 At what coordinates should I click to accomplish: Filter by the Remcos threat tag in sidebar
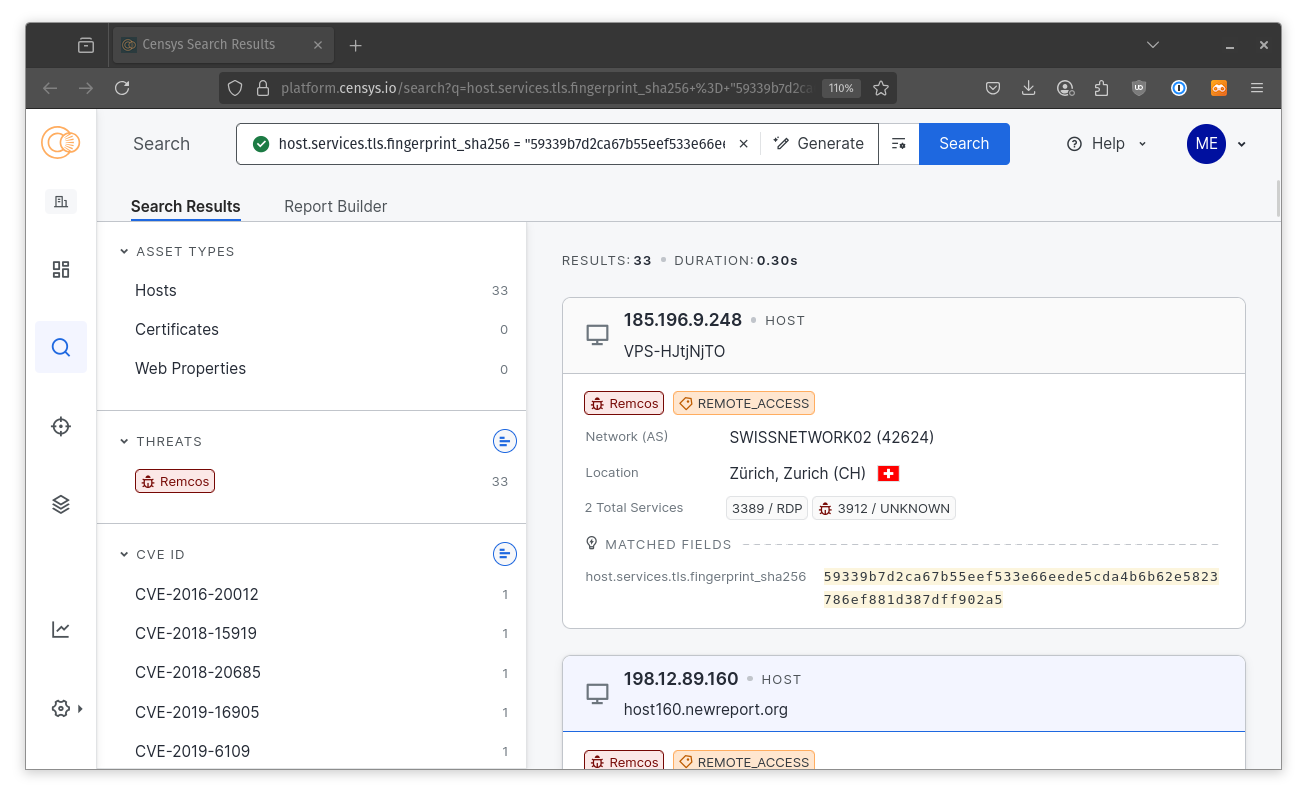[x=175, y=481]
